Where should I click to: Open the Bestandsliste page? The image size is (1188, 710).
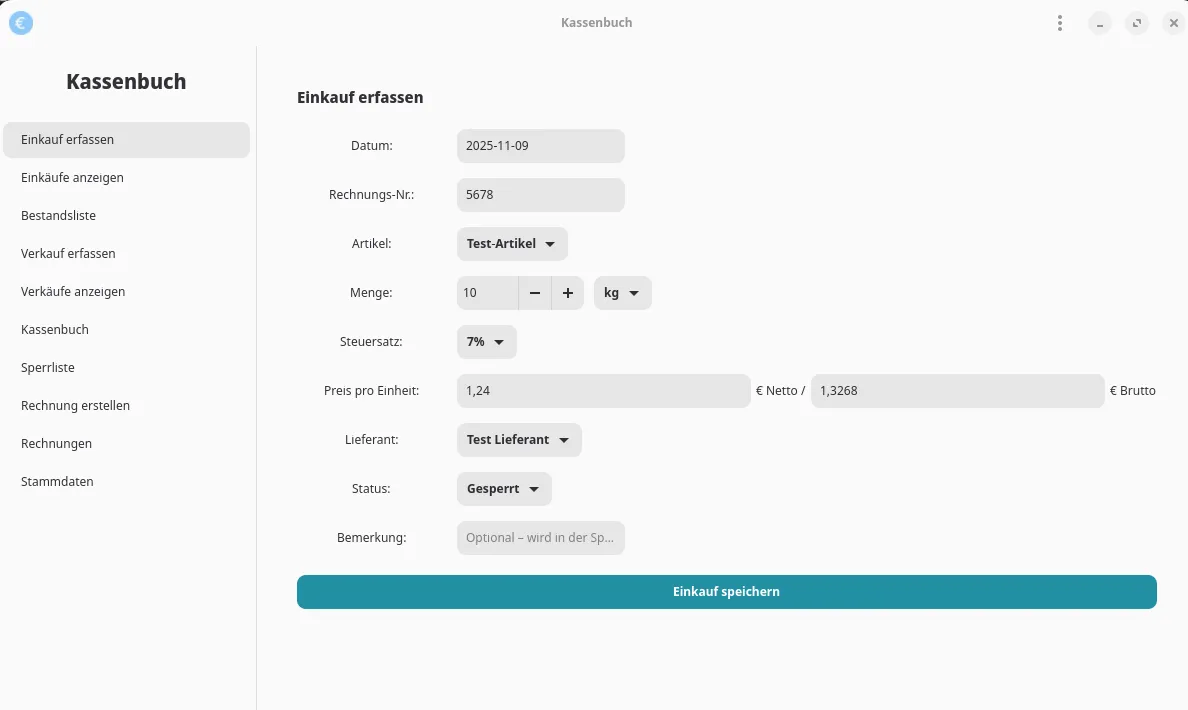pos(59,216)
